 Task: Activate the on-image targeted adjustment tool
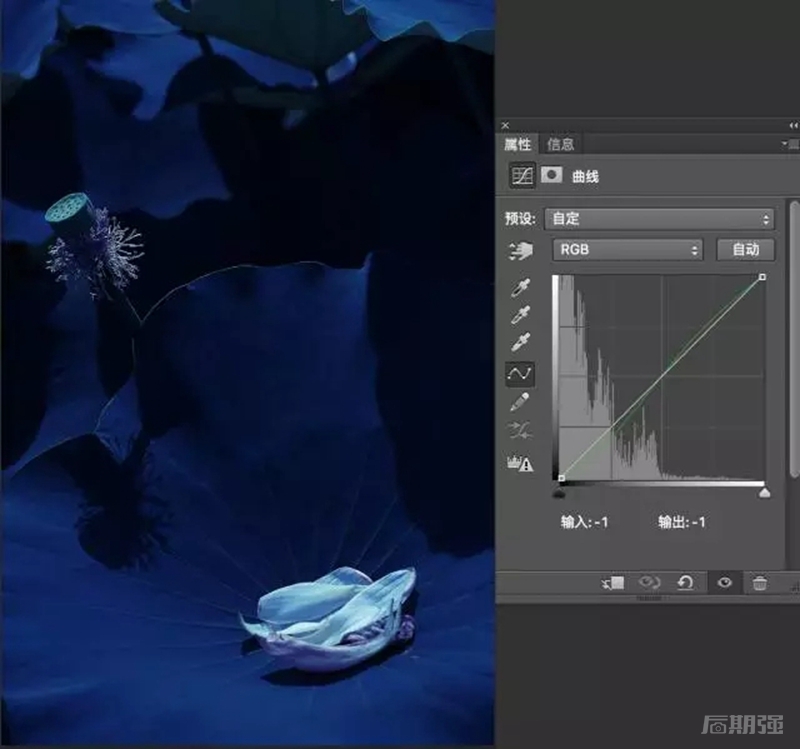520,251
